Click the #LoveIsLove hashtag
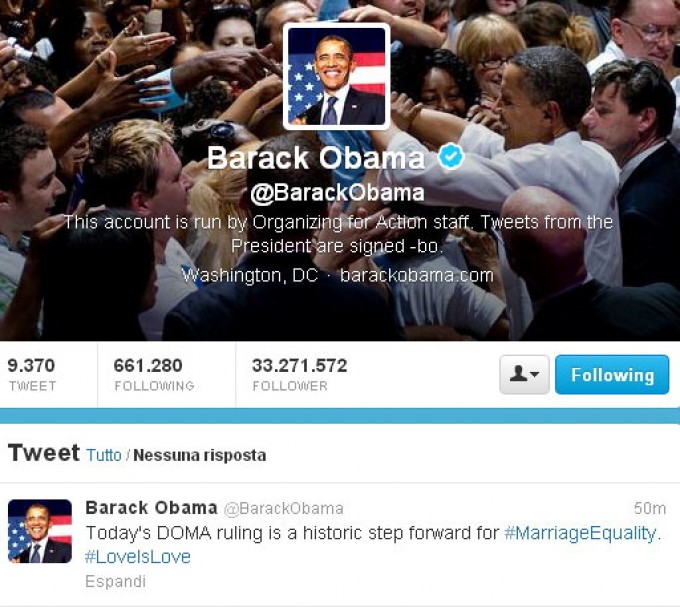680x607 pixels. tap(137, 557)
